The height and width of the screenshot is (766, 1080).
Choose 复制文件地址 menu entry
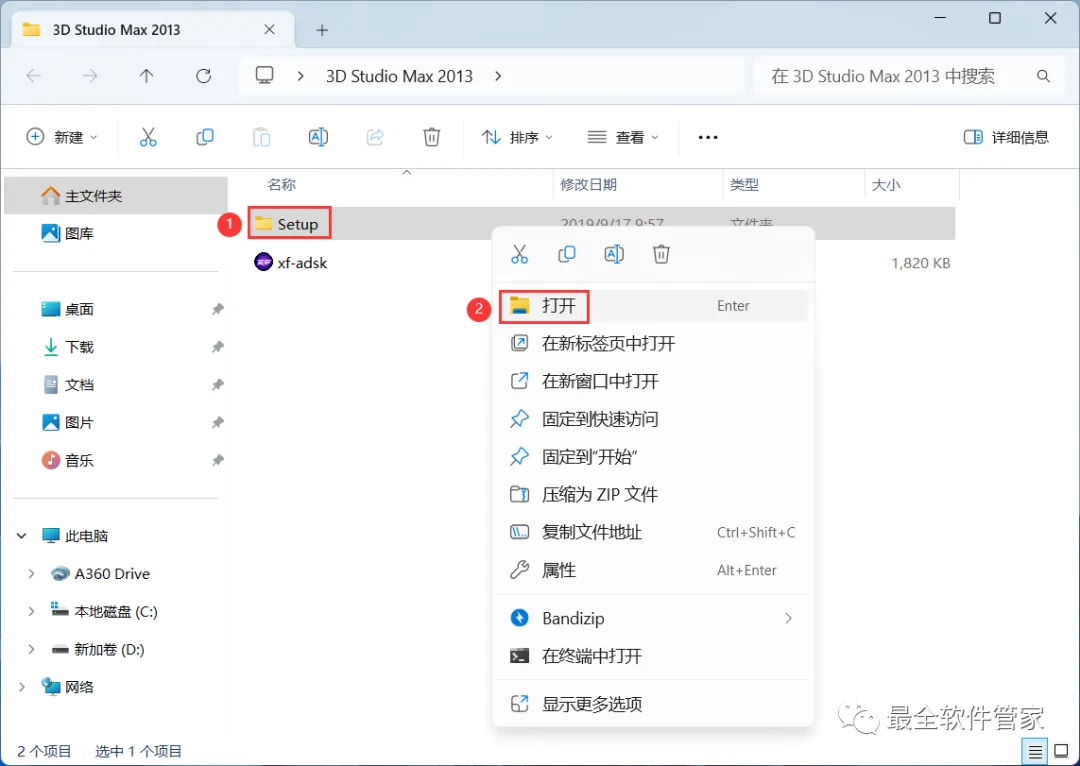pos(652,532)
